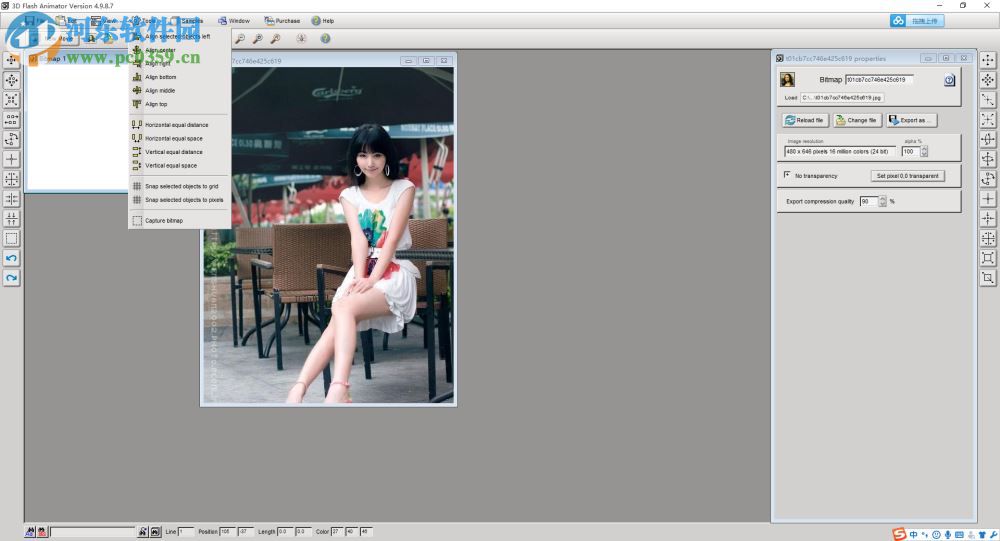1000x541 pixels.
Task: Click the search text field in the bottom bar
Action: click(93, 531)
